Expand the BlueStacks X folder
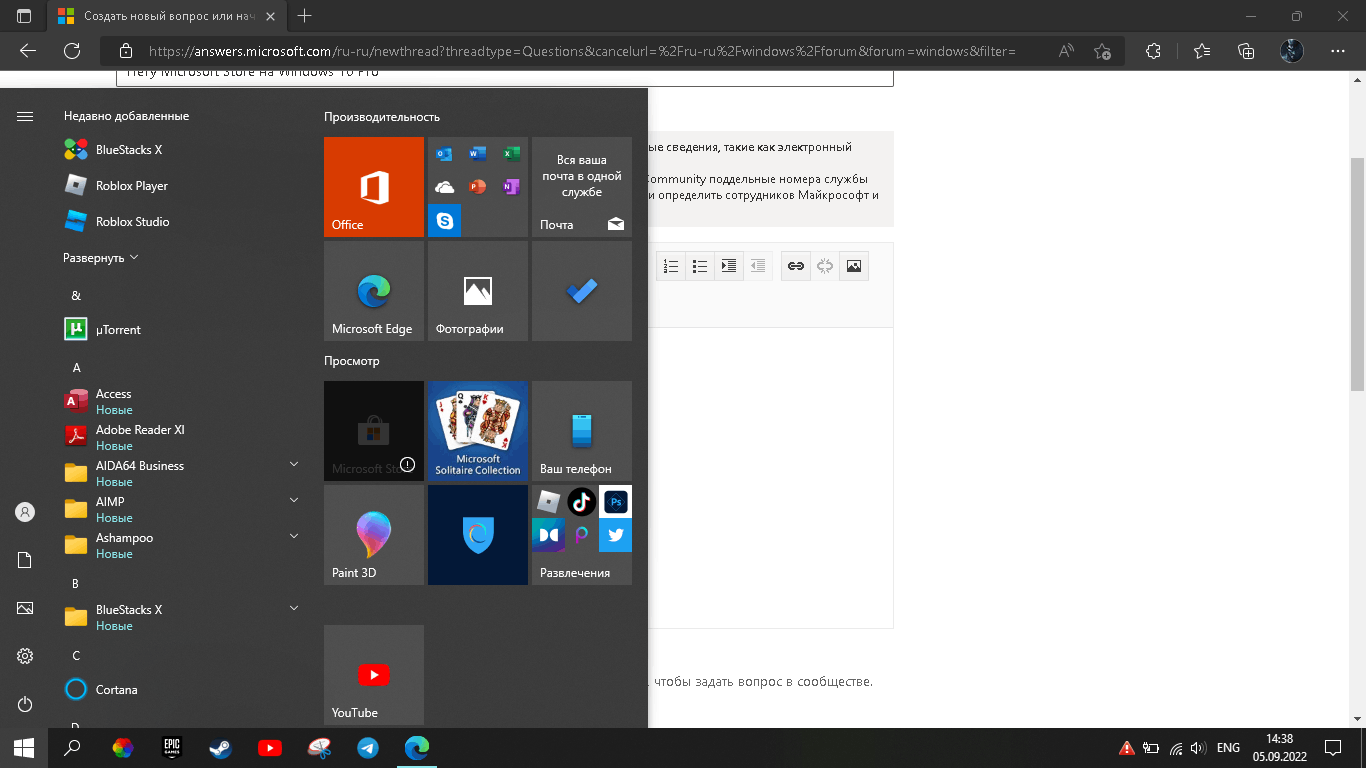 click(294, 608)
